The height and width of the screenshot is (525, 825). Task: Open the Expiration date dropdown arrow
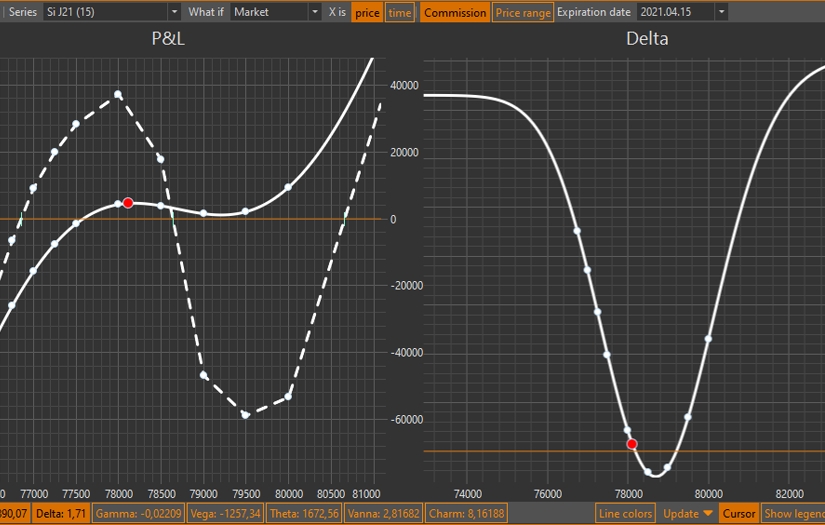tap(721, 12)
